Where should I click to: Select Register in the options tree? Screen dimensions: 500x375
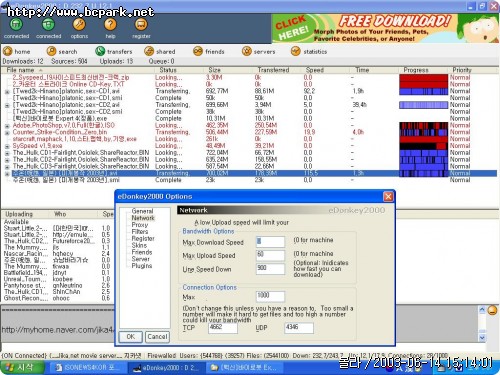pyautogui.click(x=143, y=238)
